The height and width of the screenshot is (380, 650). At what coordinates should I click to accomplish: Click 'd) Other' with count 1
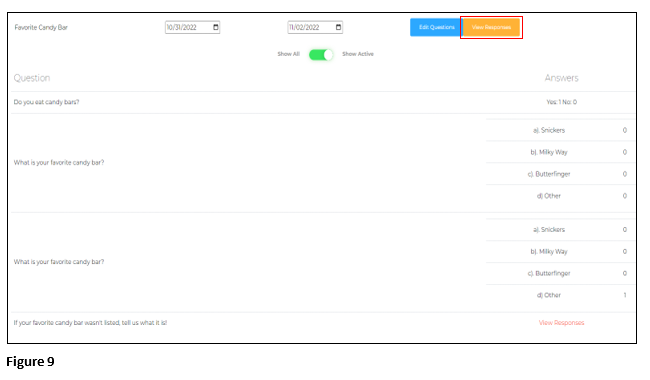[549, 295]
